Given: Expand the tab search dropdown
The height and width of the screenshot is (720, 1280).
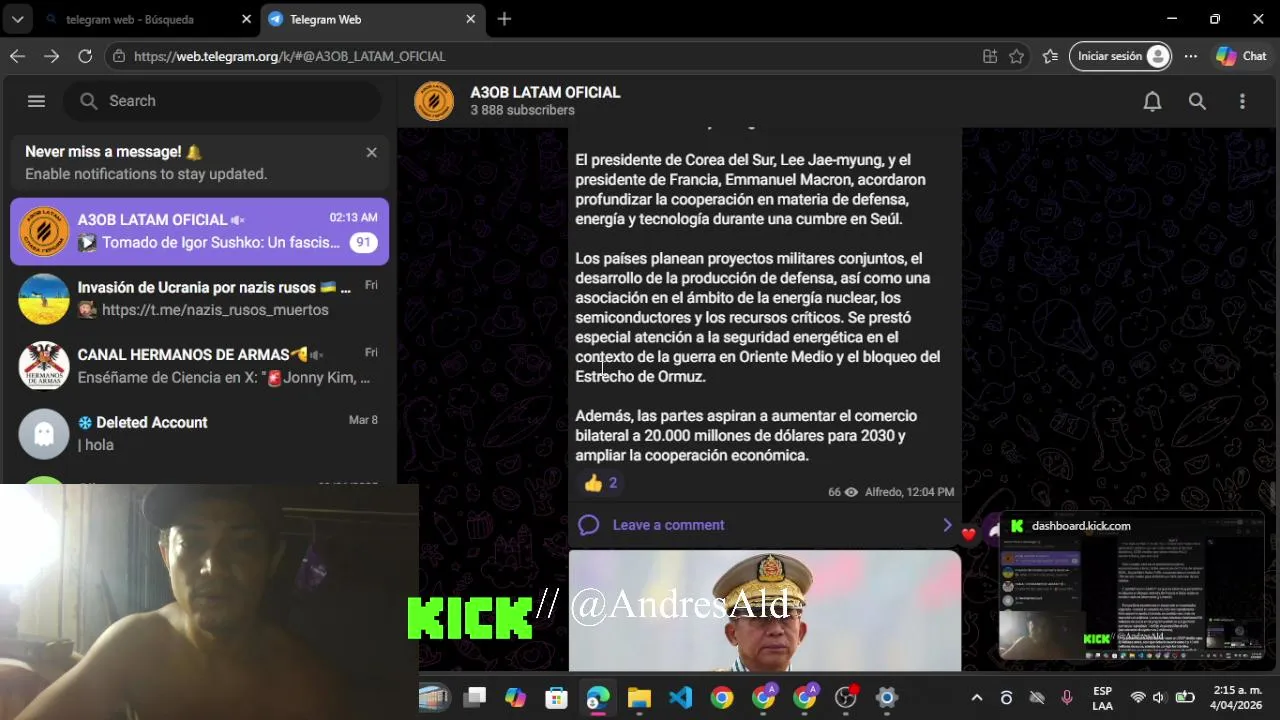Looking at the screenshot, I should (x=17, y=19).
